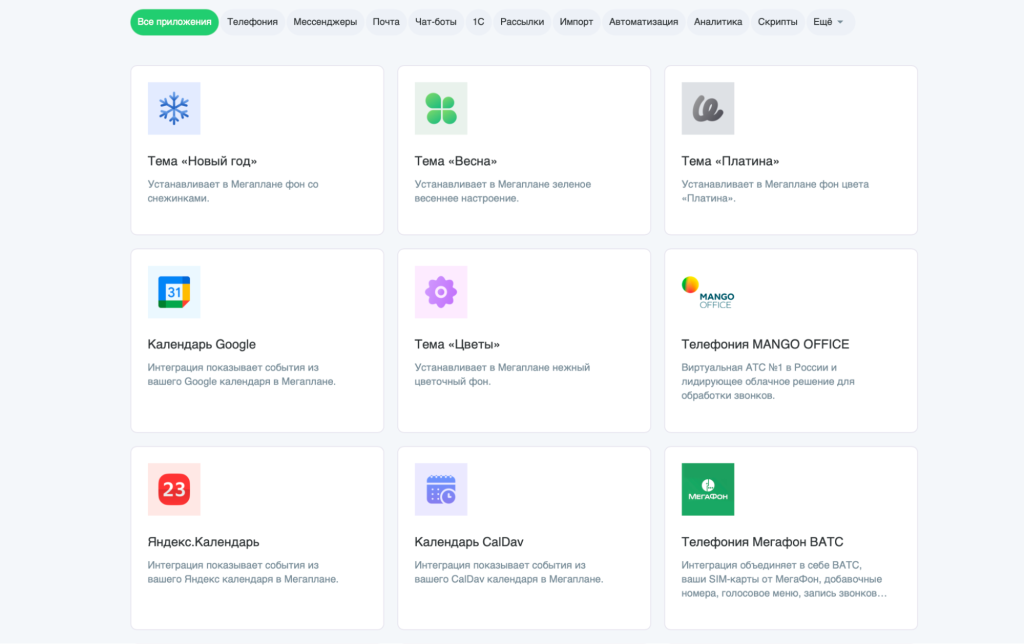Click the purple flower icon for «Цветы» theme
The height and width of the screenshot is (644, 1024).
coord(441,291)
